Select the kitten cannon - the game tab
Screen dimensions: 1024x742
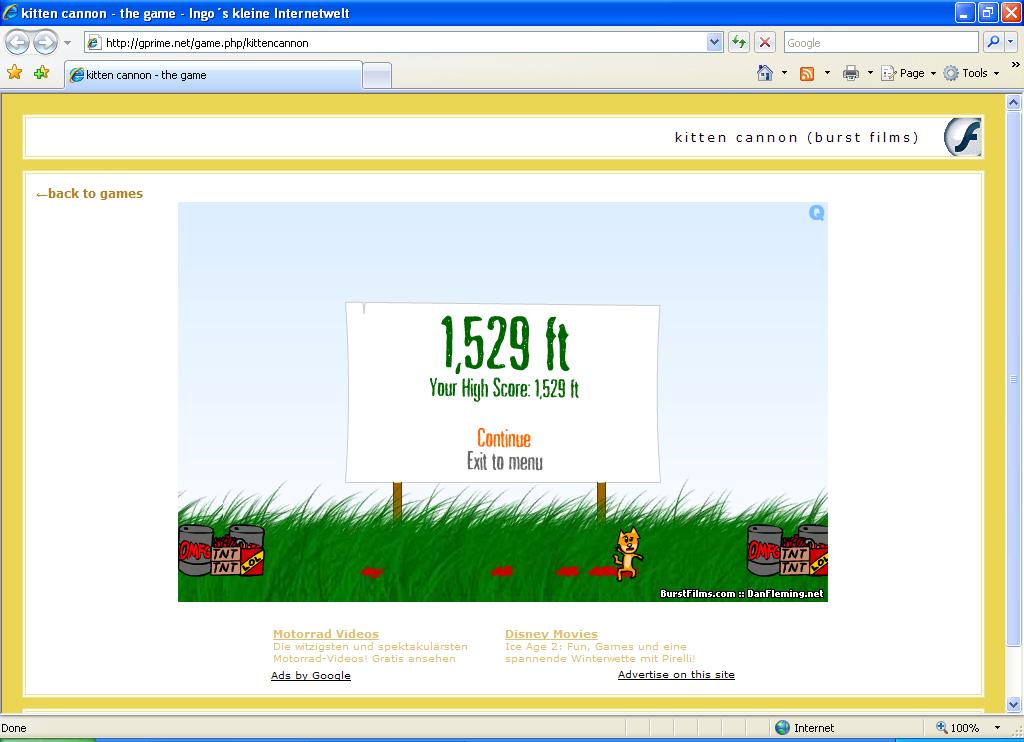[x=213, y=74]
